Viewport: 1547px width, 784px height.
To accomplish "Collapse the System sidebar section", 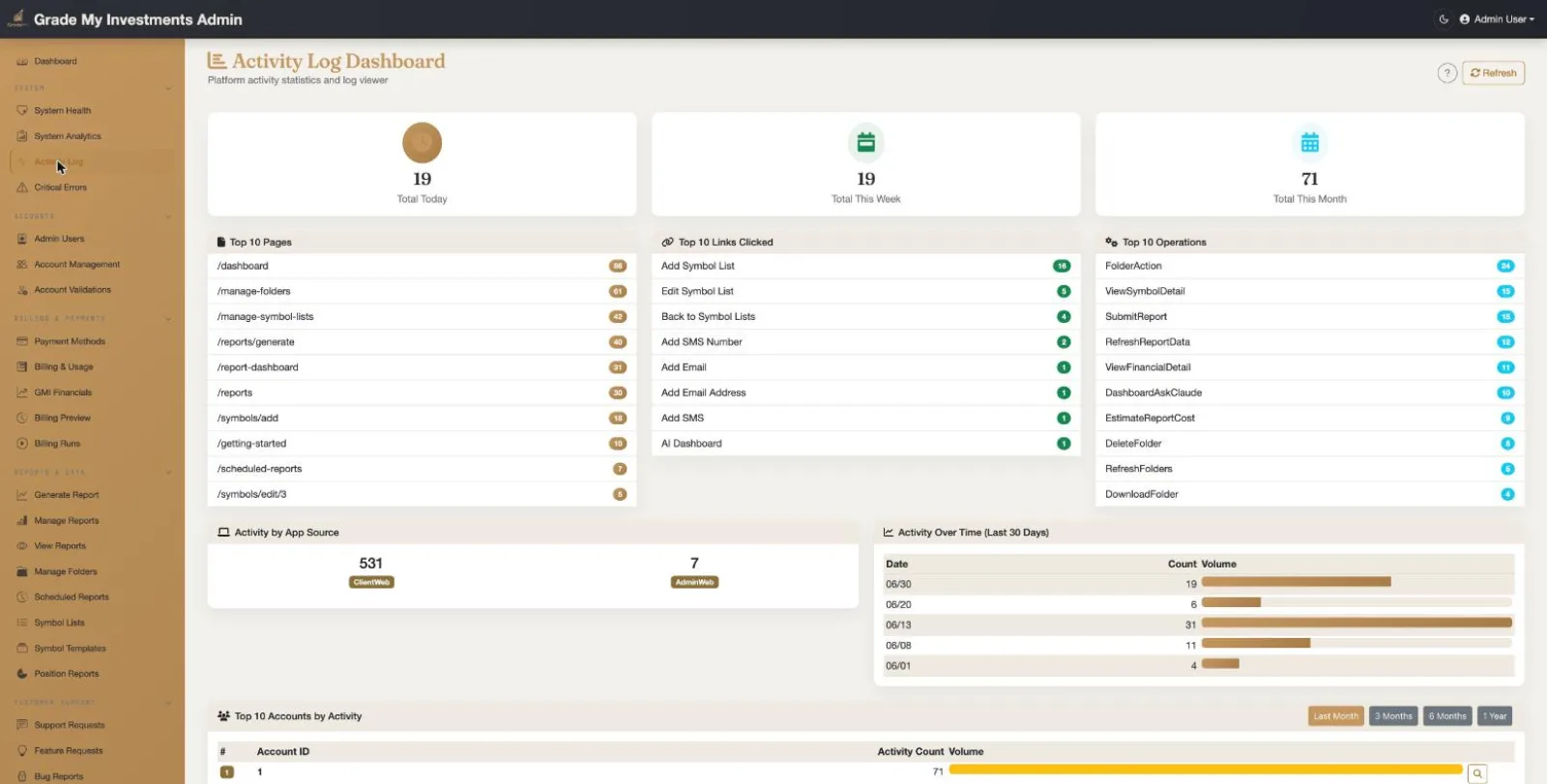I will tap(168, 88).
